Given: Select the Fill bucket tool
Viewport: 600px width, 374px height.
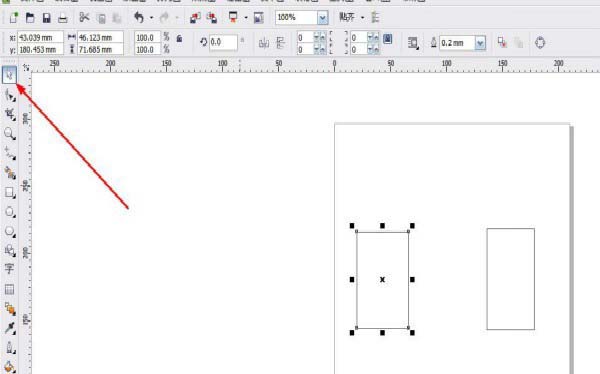Looking at the screenshot, I should point(10,367).
